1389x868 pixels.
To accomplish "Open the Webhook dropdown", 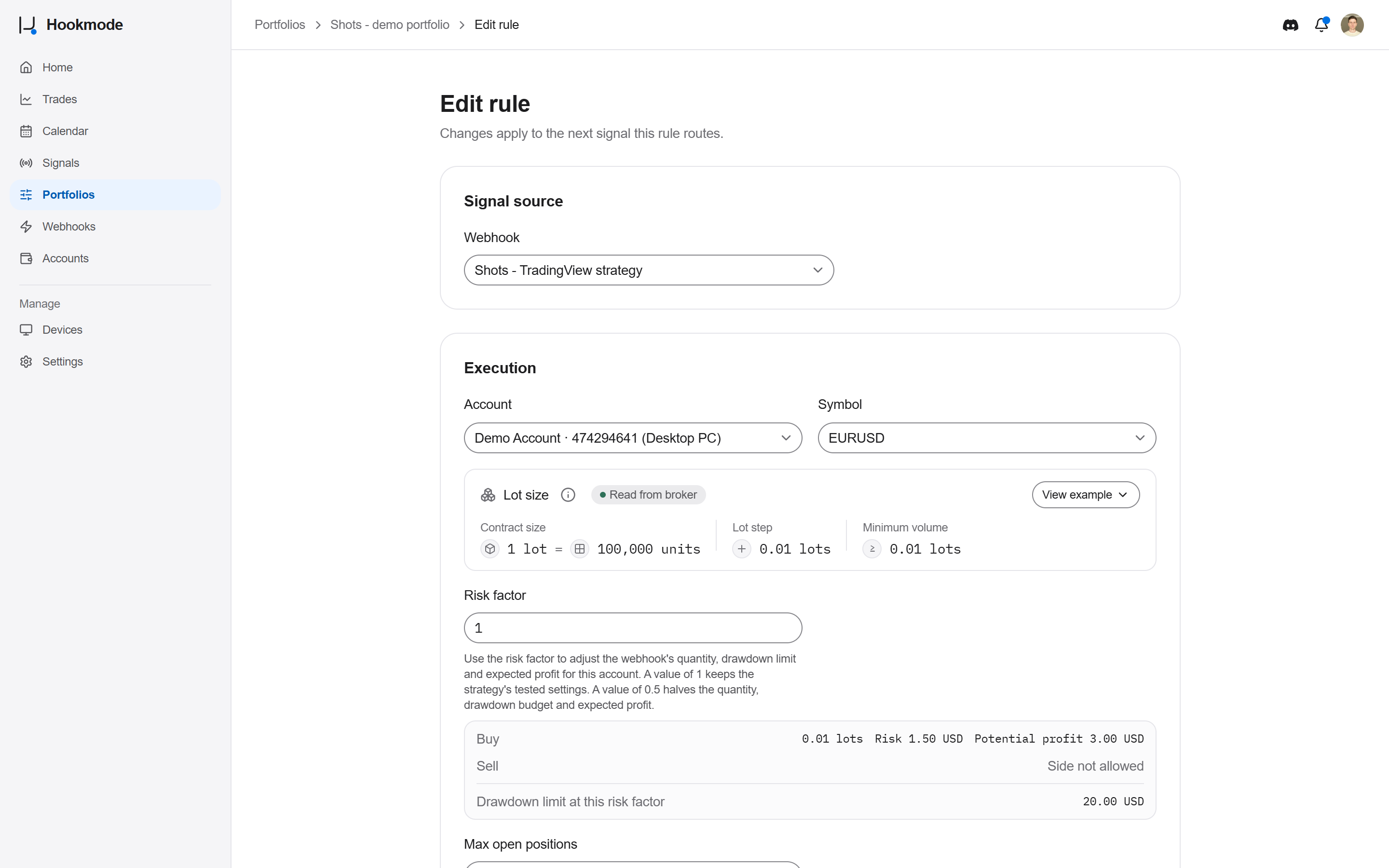I will [649, 270].
